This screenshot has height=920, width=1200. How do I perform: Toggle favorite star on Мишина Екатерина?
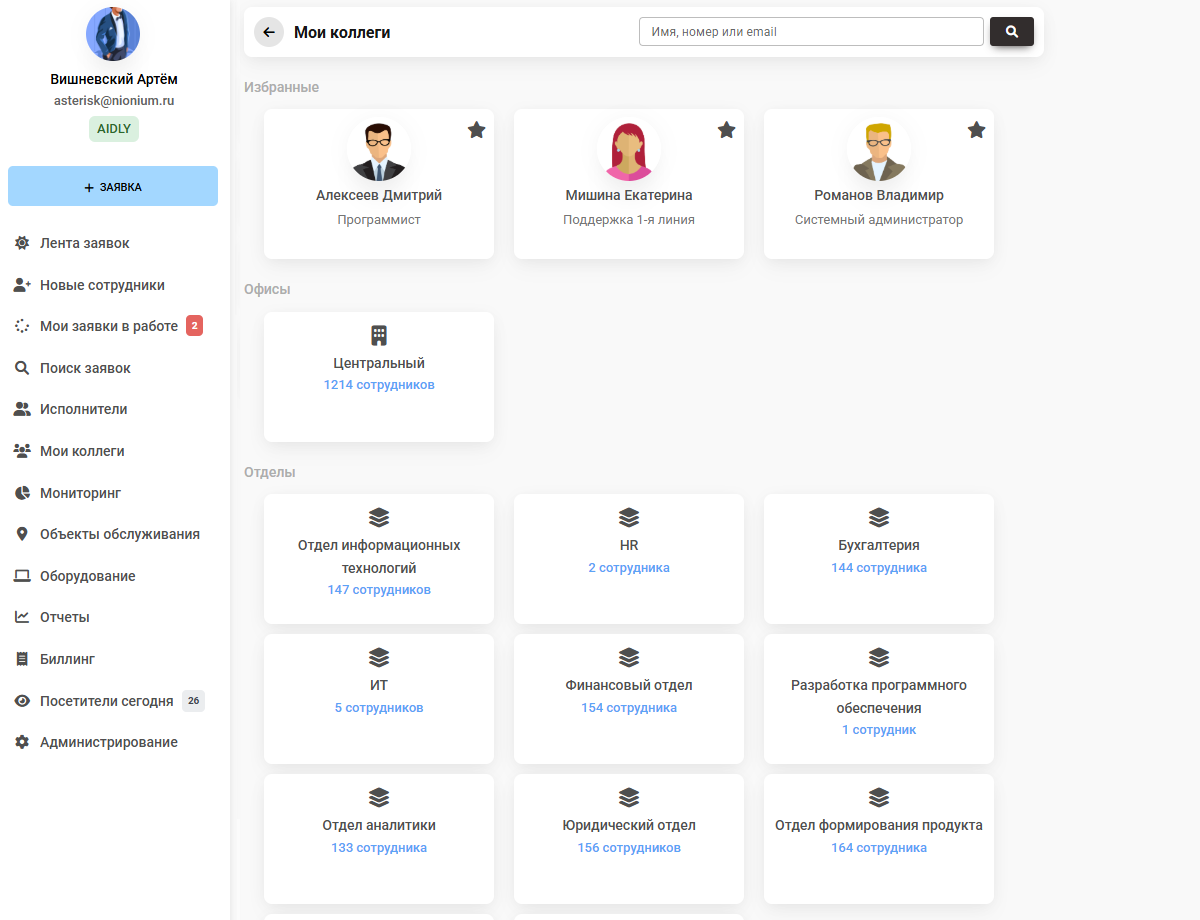(x=727, y=130)
